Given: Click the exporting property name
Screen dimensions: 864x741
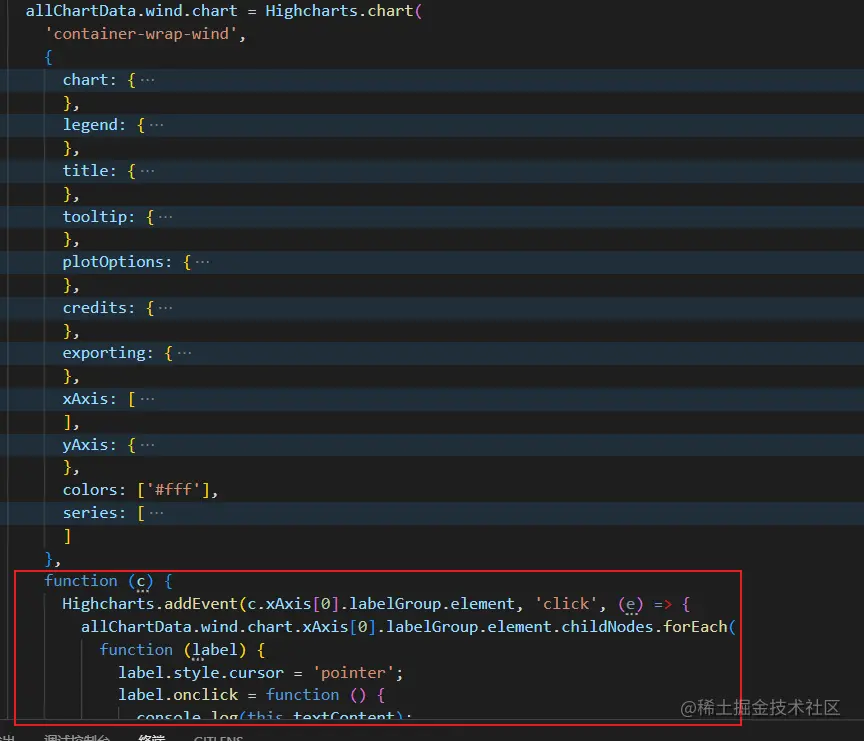Looking at the screenshot, I should point(104,353).
